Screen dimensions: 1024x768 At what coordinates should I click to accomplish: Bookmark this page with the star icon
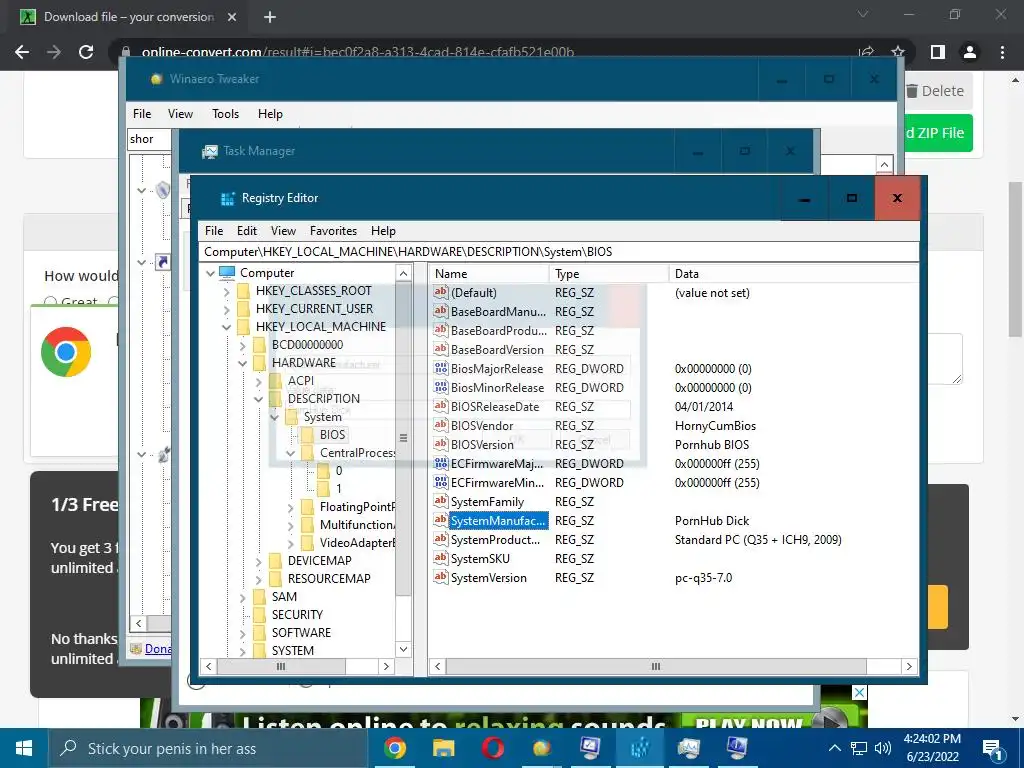pos(898,52)
